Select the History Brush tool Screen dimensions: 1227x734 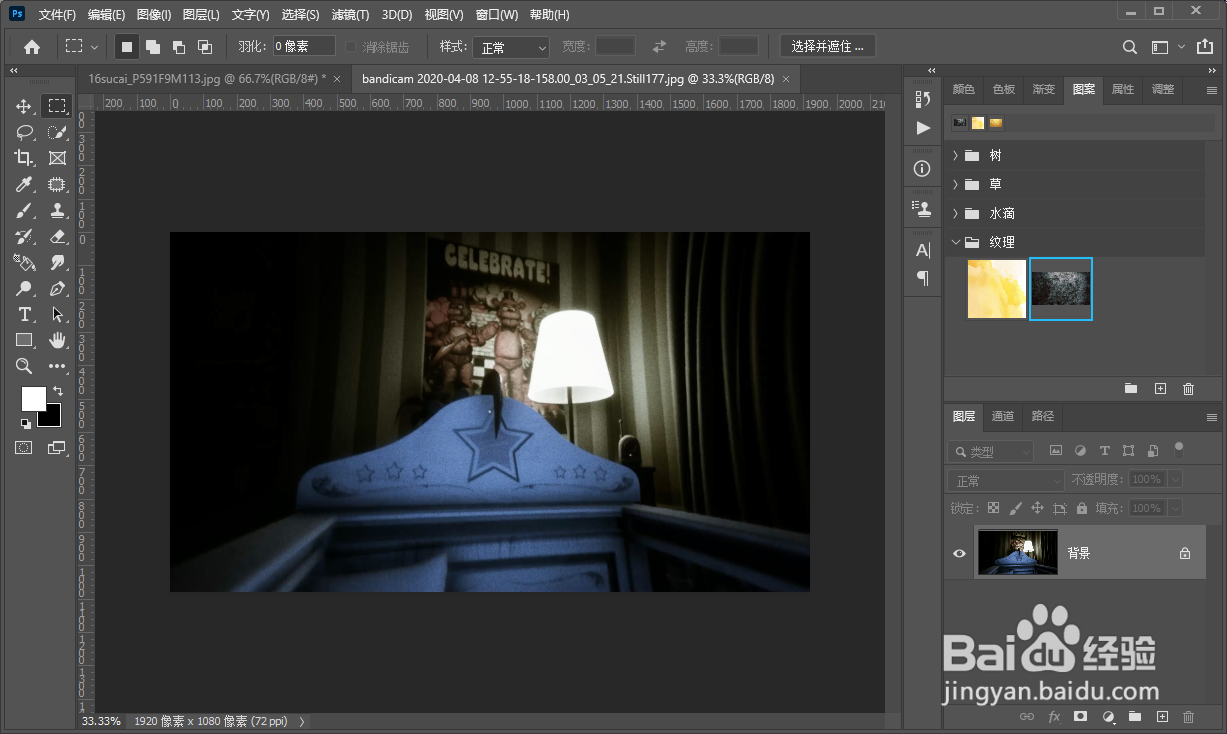click(25, 236)
